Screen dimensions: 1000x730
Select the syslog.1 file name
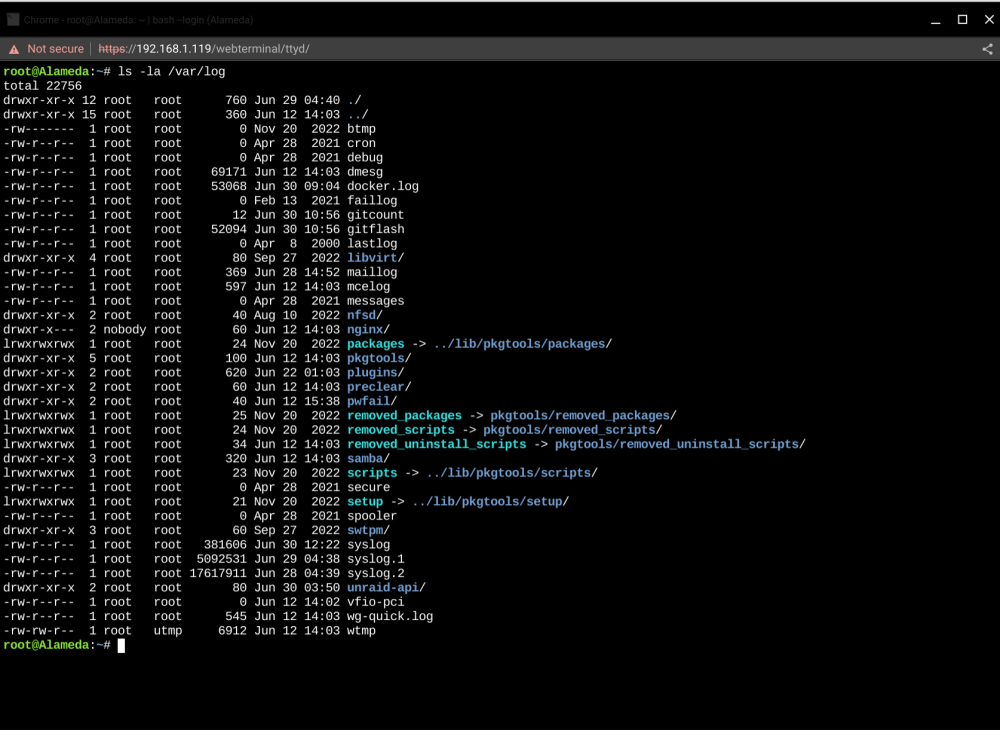pyautogui.click(x=376, y=559)
